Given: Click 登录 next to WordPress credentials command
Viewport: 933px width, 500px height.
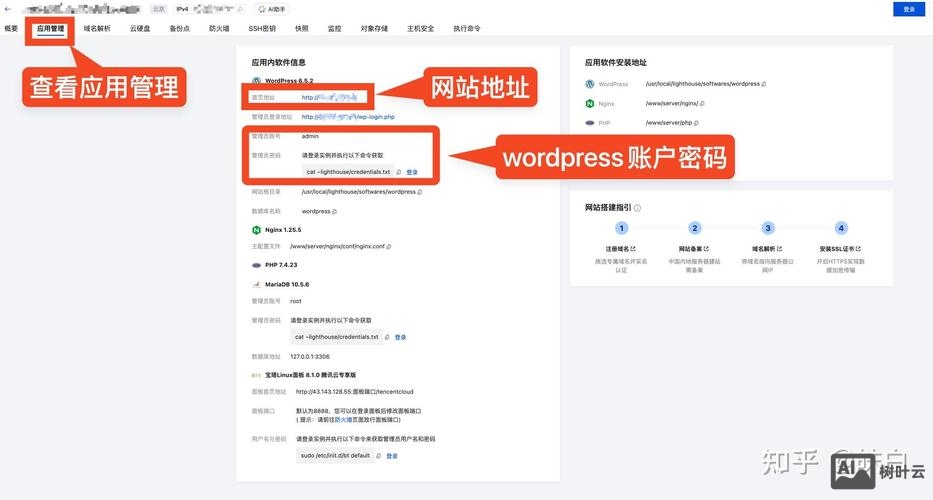Looking at the screenshot, I should tap(412, 172).
